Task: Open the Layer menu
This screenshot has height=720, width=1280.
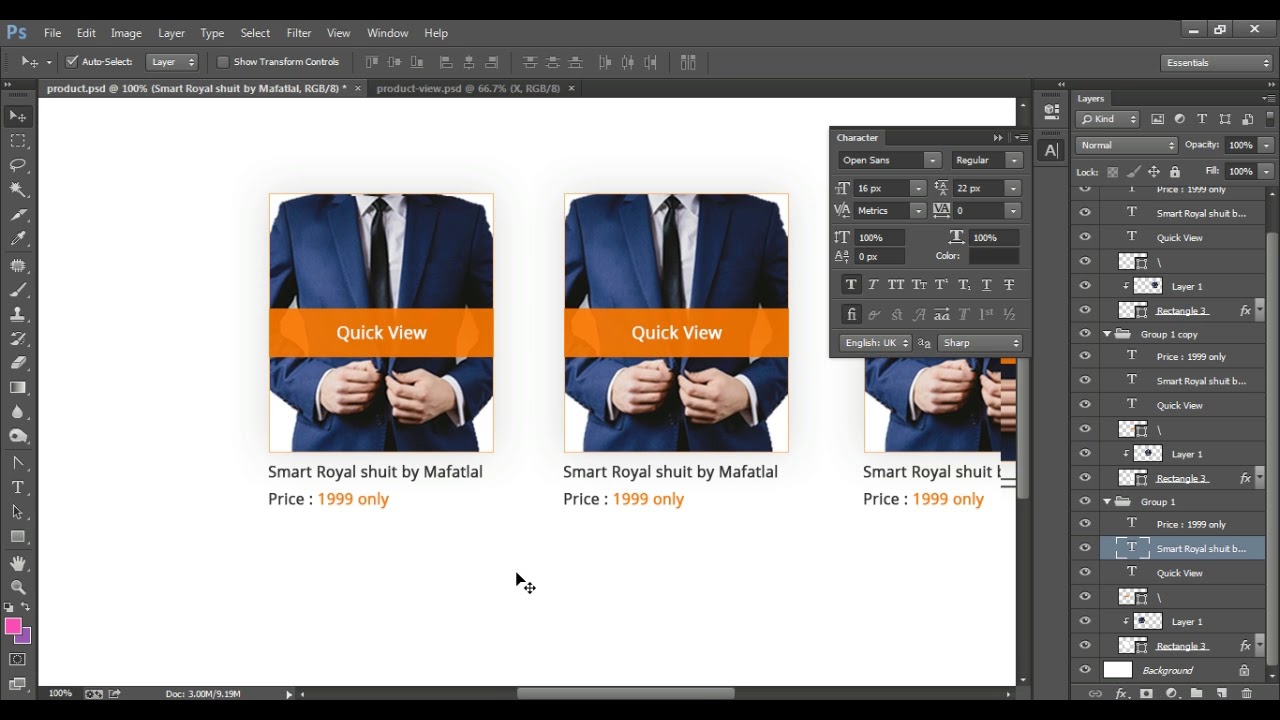Action: pos(171,33)
